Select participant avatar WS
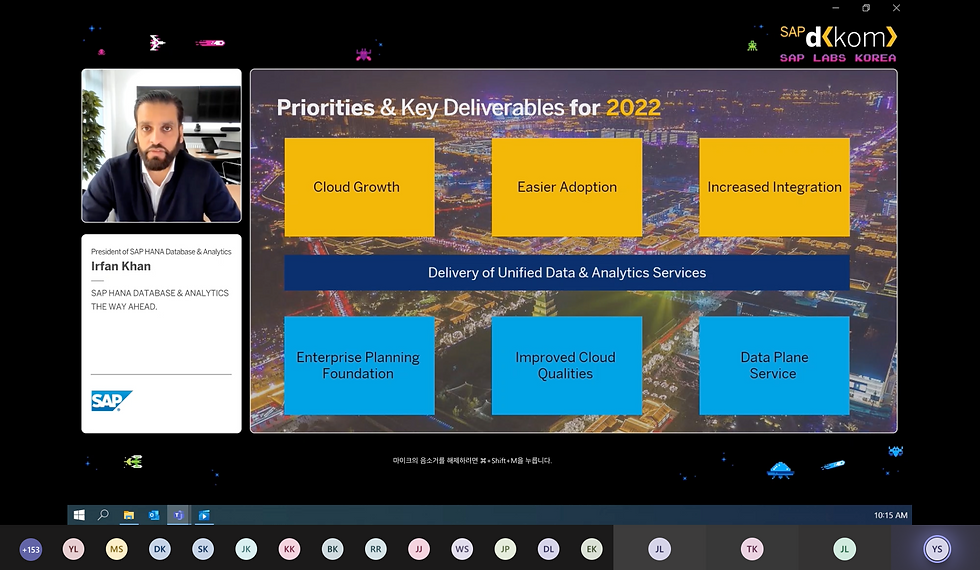This screenshot has height=570, width=980. coord(462,549)
